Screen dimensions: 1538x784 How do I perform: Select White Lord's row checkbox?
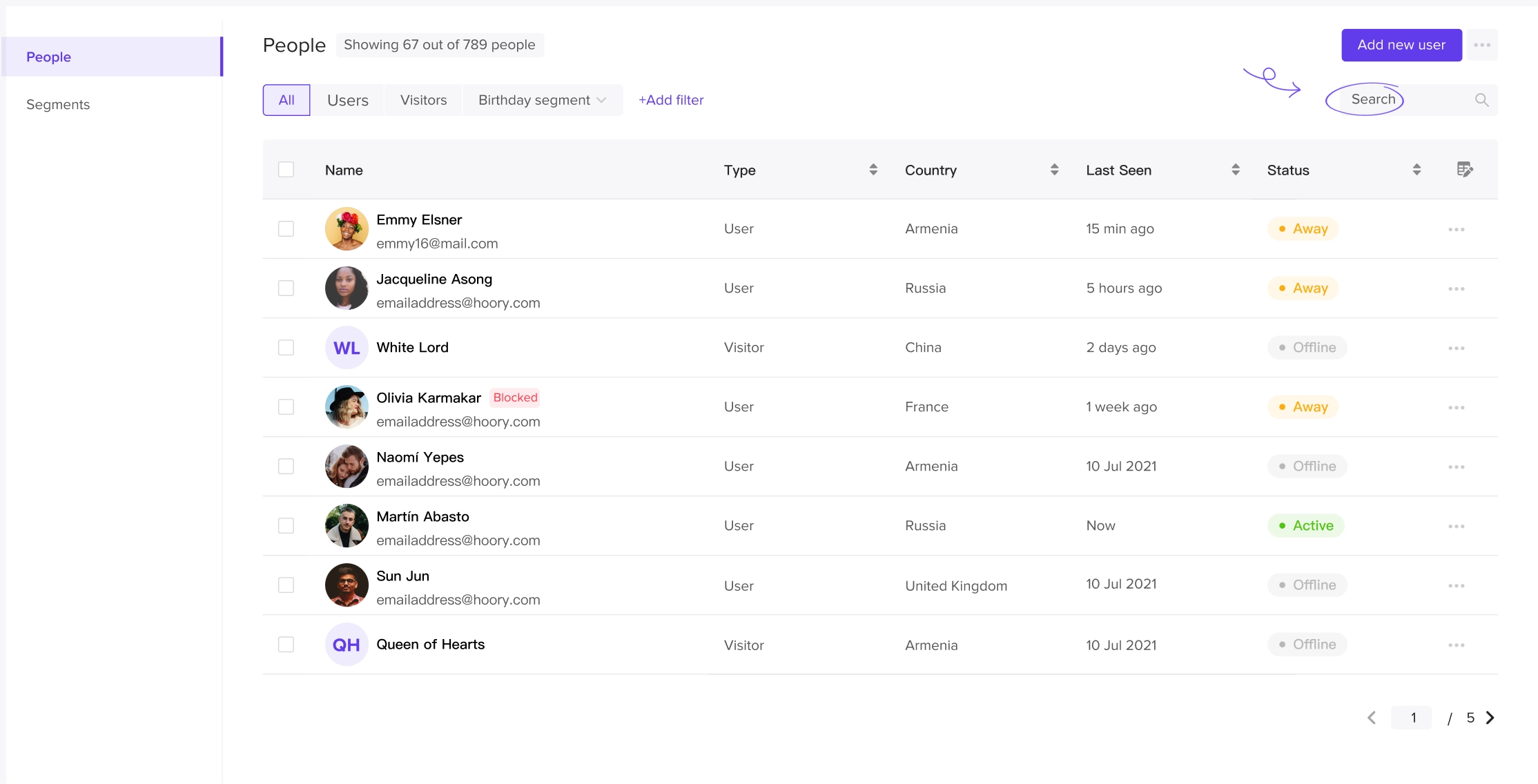(x=286, y=348)
